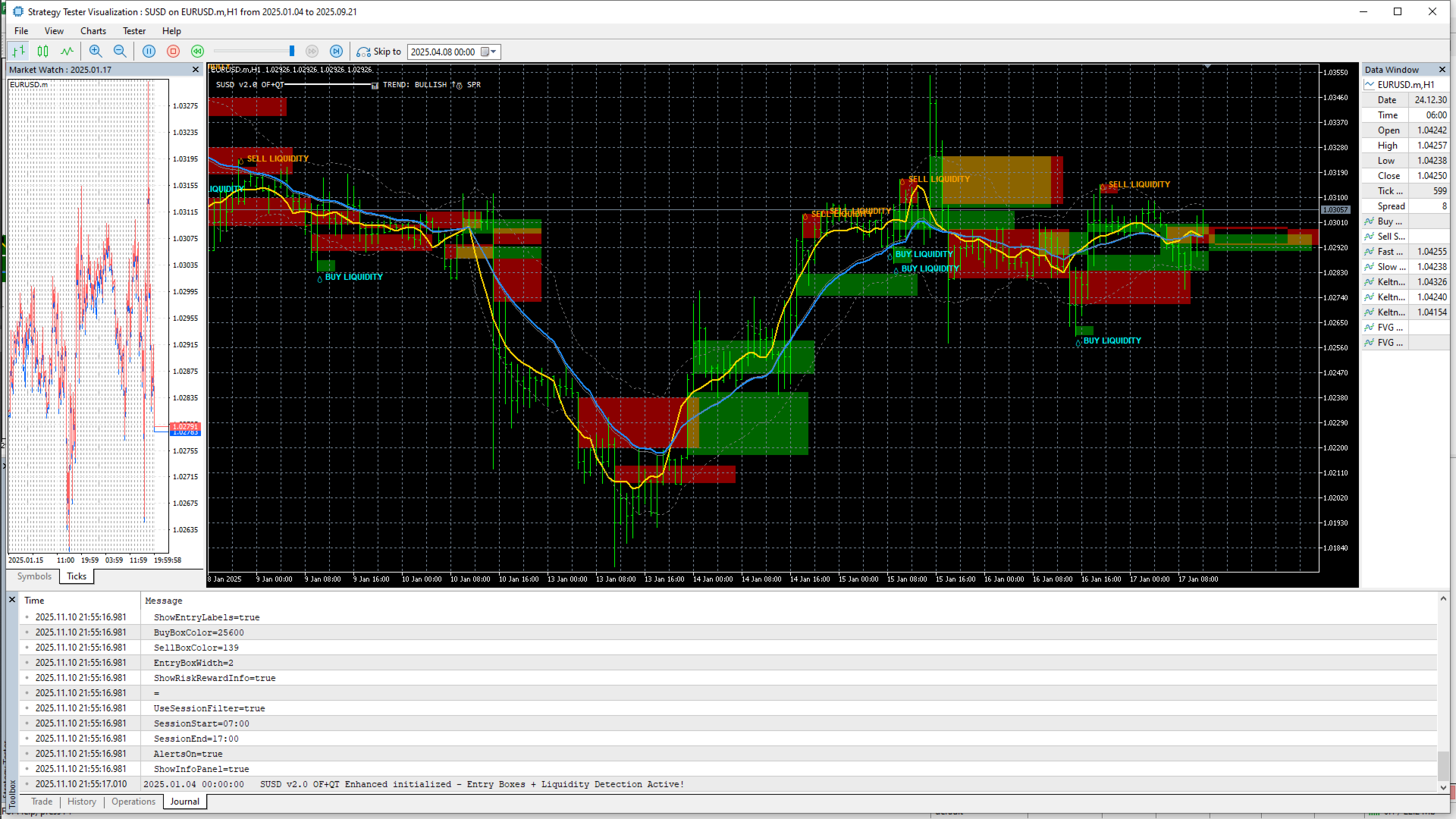1456x819 pixels.
Task: Click the BUY LIQUIDITY label near 16 Jan
Action: pos(1112,340)
